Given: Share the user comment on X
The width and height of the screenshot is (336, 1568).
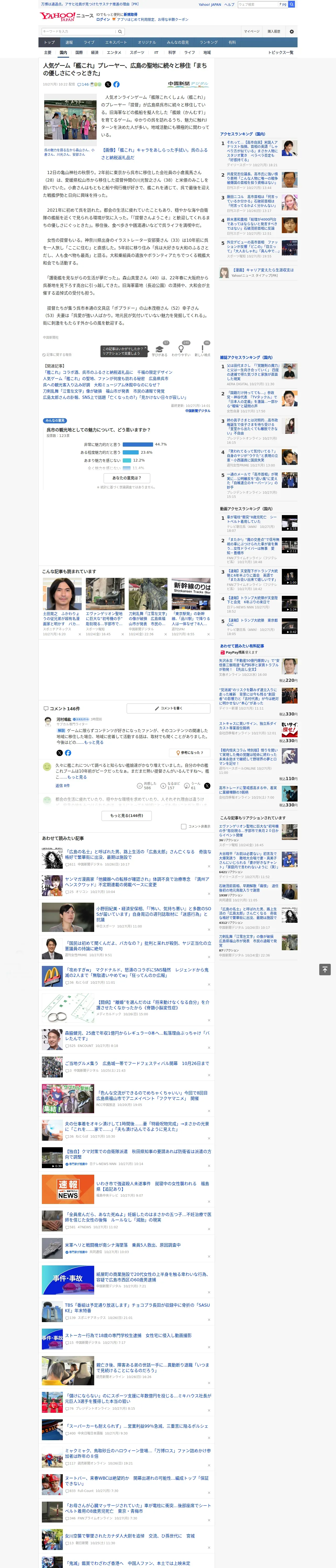Looking at the screenshot, I should click(207, 785).
